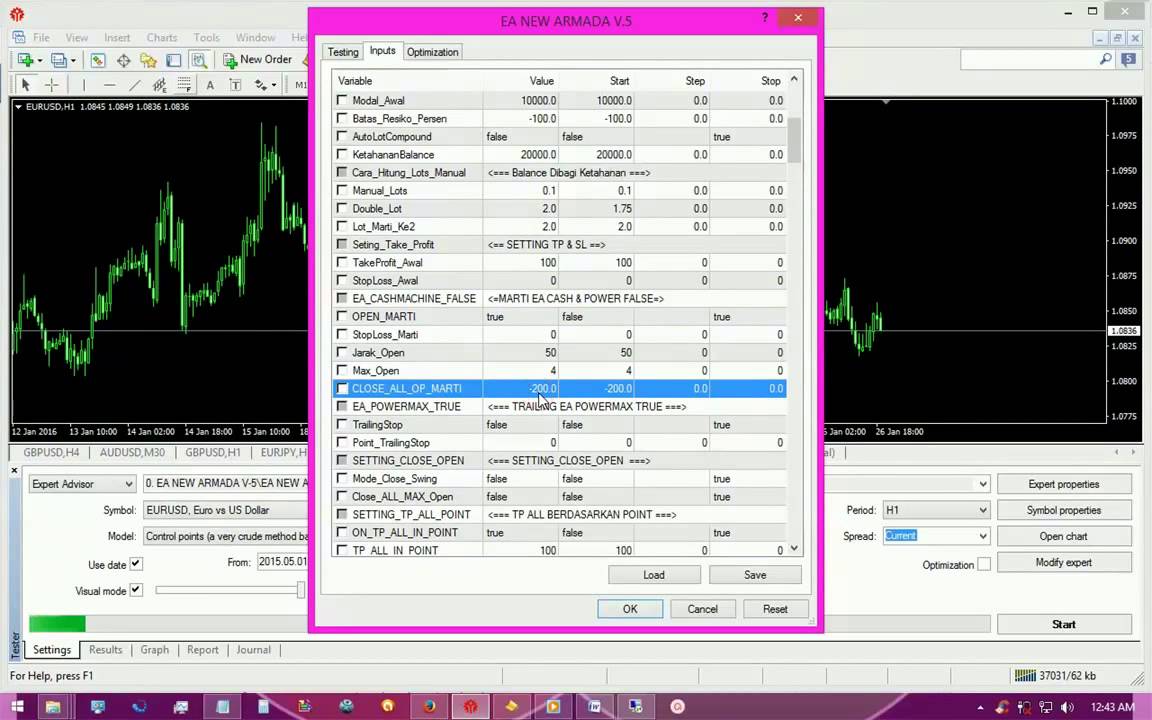Toggle the Visual mode checkbox

[x=136, y=590]
